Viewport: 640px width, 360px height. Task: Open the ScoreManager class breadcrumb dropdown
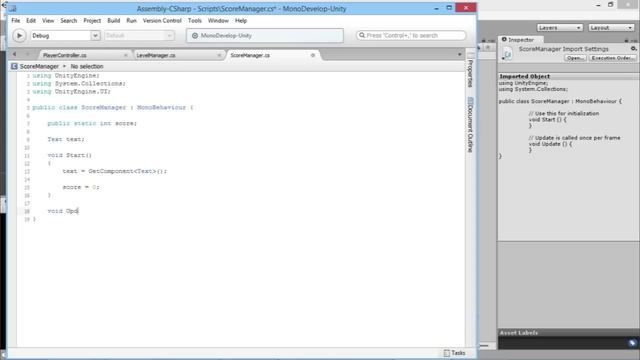coord(42,66)
